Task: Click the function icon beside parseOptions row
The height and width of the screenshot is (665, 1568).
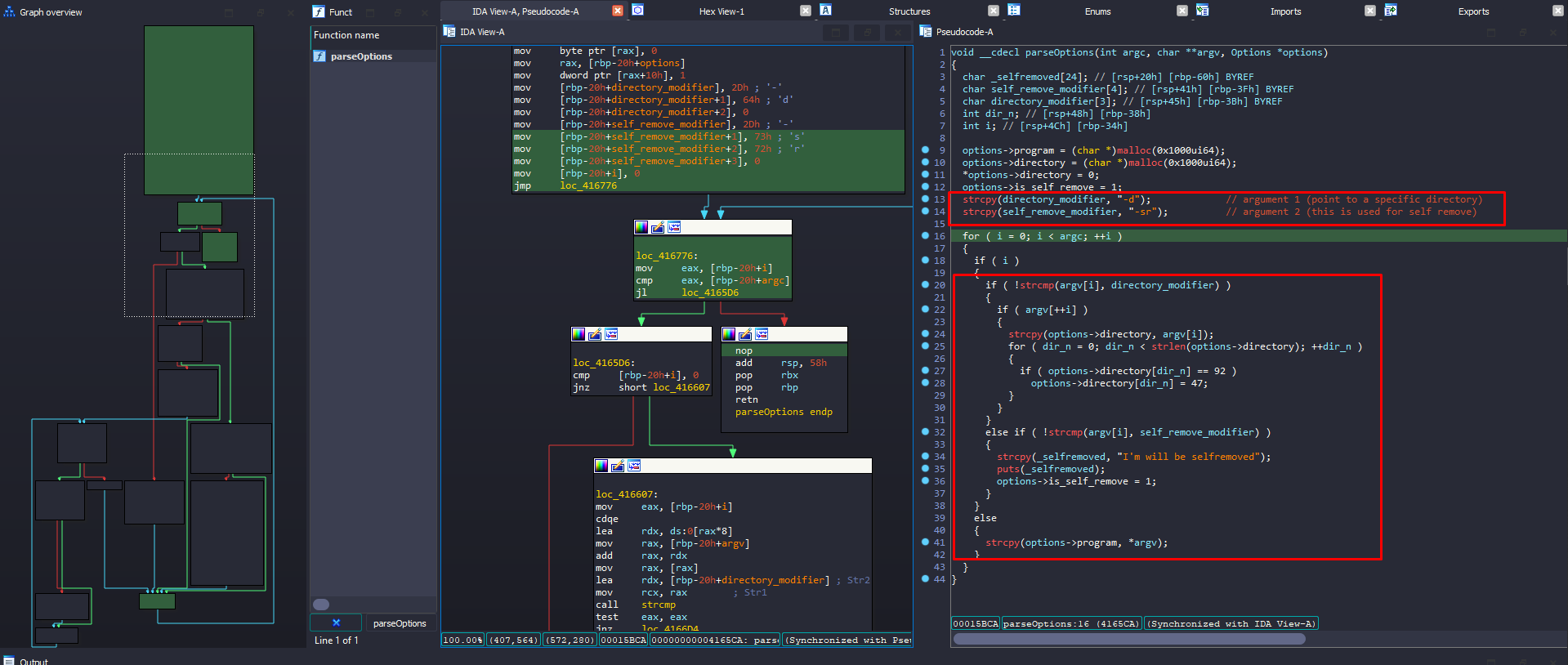Action: click(x=319, y=56)
